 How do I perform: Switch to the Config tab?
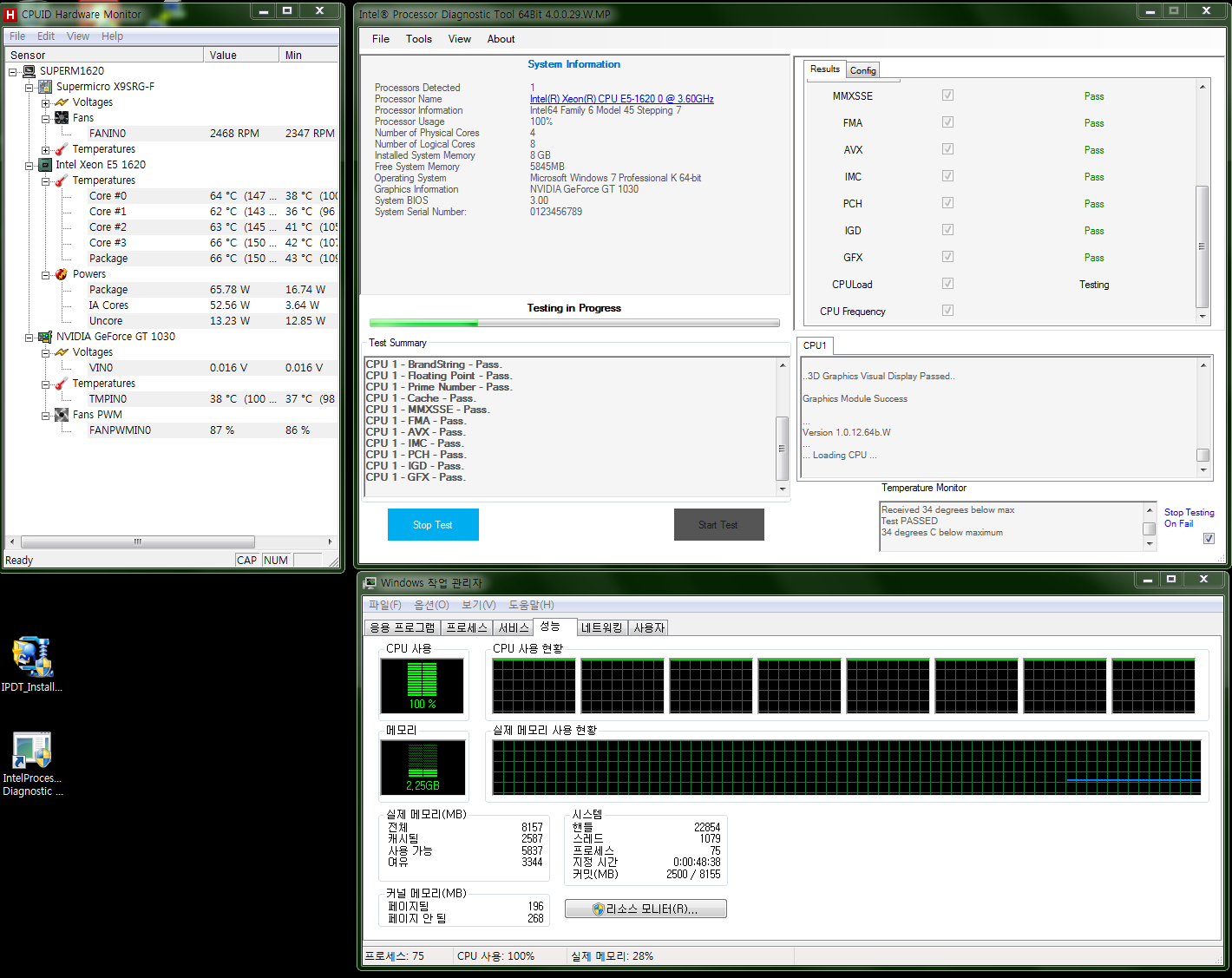click(x=862, y=70)
